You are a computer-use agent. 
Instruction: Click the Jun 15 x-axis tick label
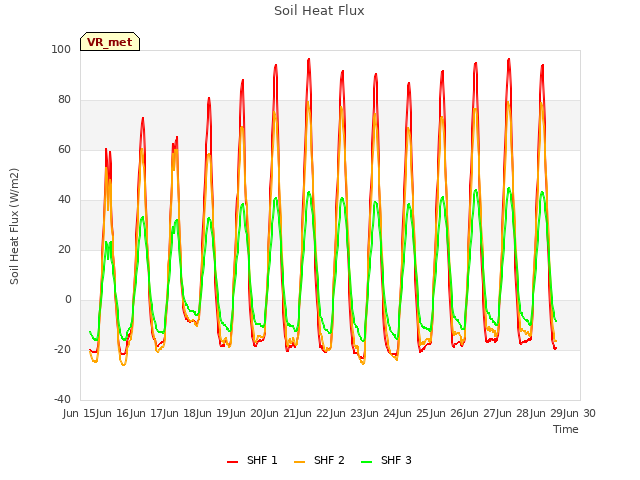point(80,413)
